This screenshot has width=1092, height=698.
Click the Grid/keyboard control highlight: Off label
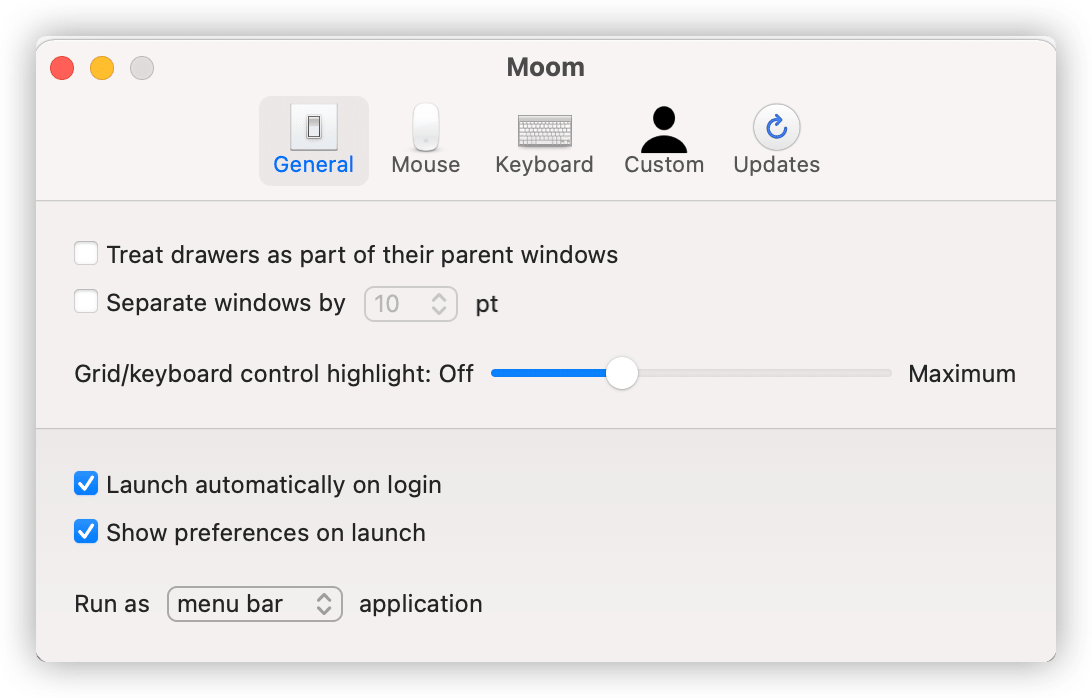click(274, 374)
